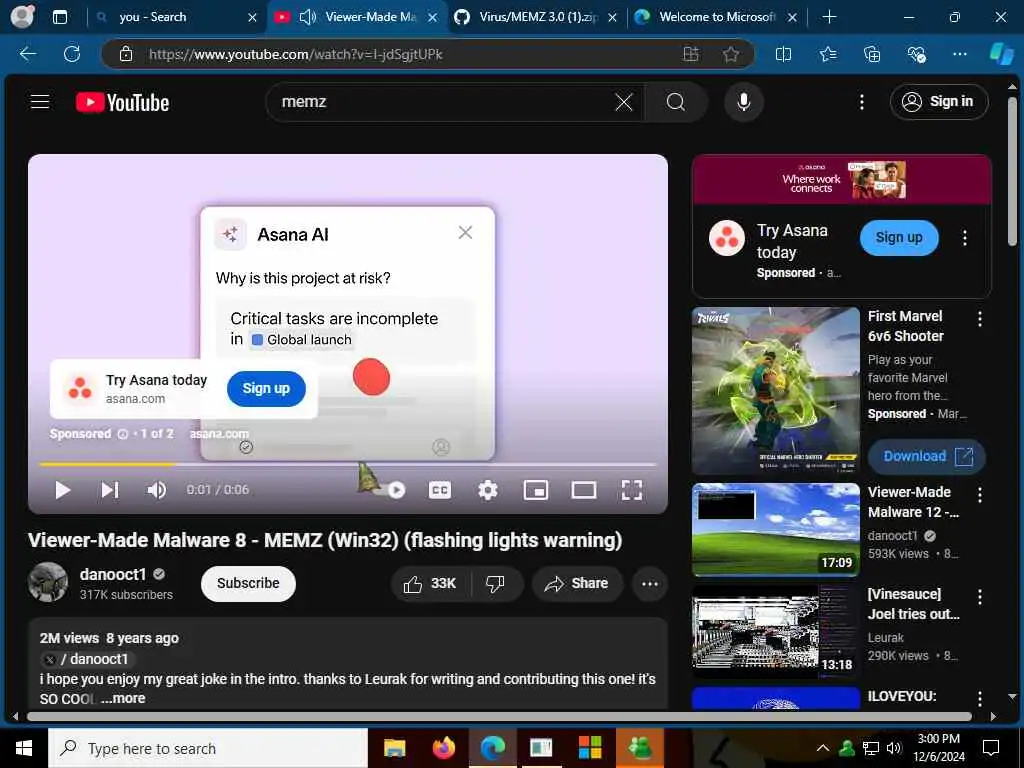
Task: Open Vinesauce Joel tries out video
Action: click(776, 632)
